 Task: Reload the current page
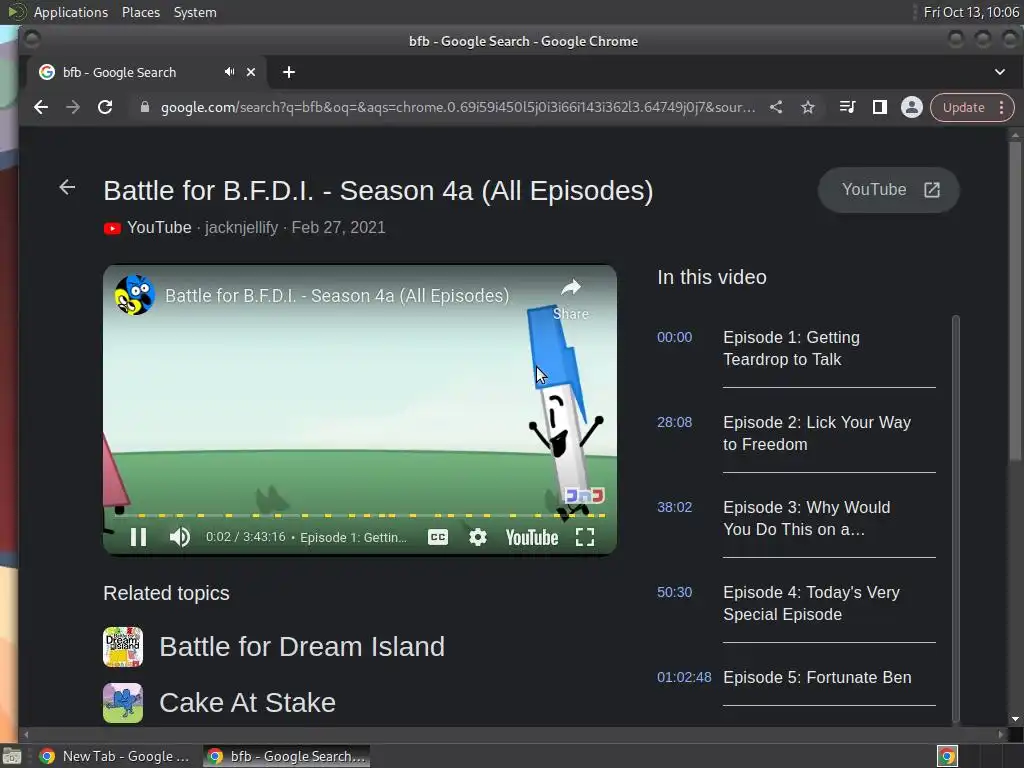(104, 107)
